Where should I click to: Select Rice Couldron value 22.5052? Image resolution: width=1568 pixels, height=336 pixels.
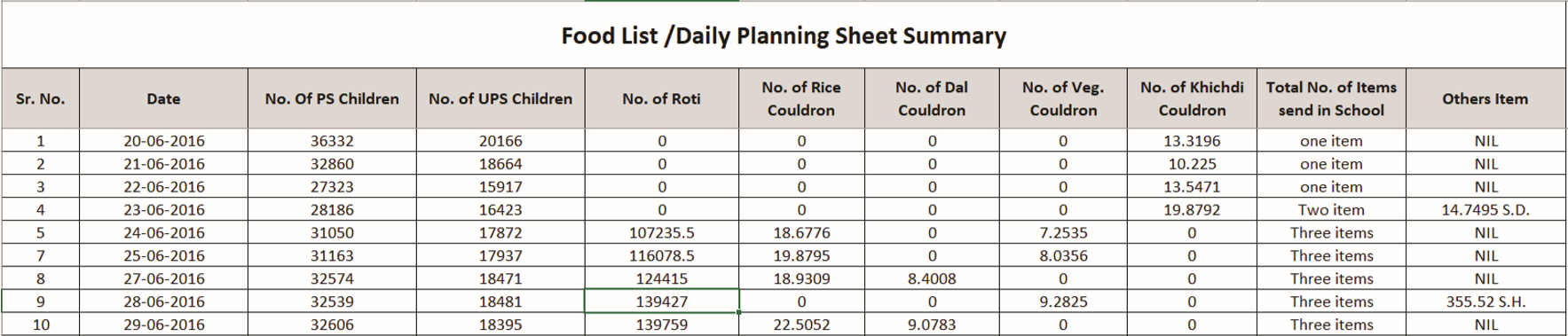(x=801, y=324)
